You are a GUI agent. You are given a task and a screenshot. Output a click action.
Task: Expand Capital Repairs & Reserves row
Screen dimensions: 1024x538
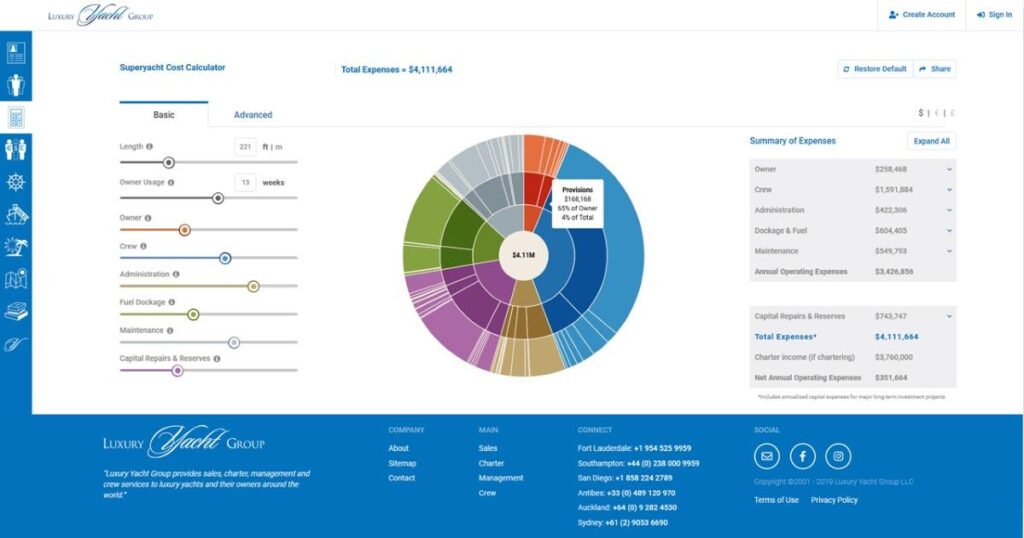(948, 316)
